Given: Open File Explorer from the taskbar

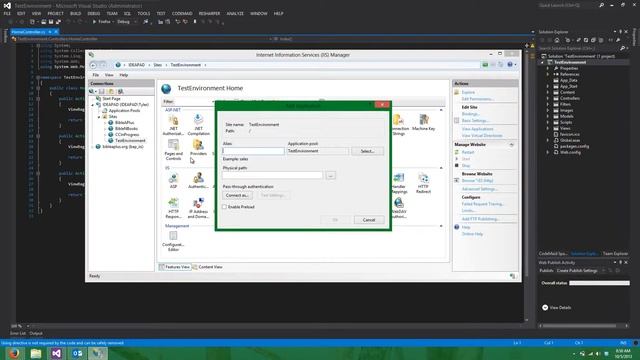Looking at the screenshot, I should click(x=36, y=353).
